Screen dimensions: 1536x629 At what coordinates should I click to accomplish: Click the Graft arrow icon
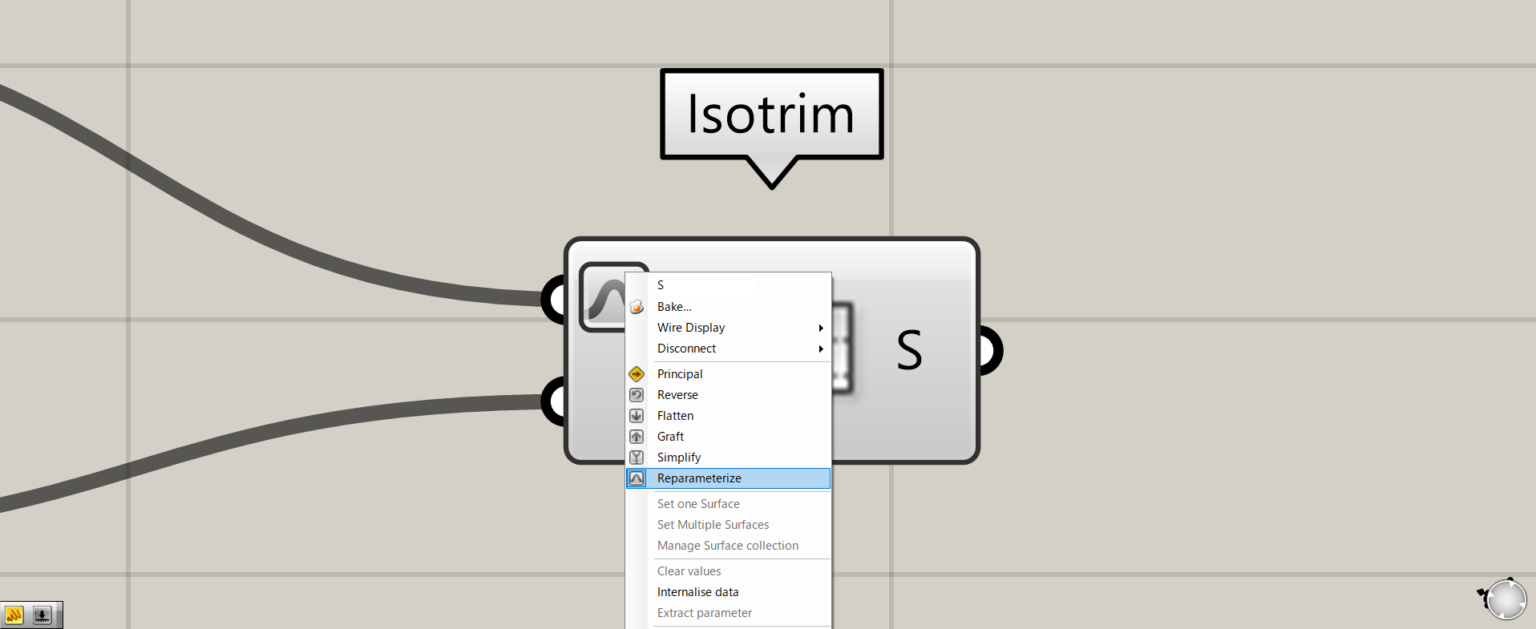coord(637,436)
